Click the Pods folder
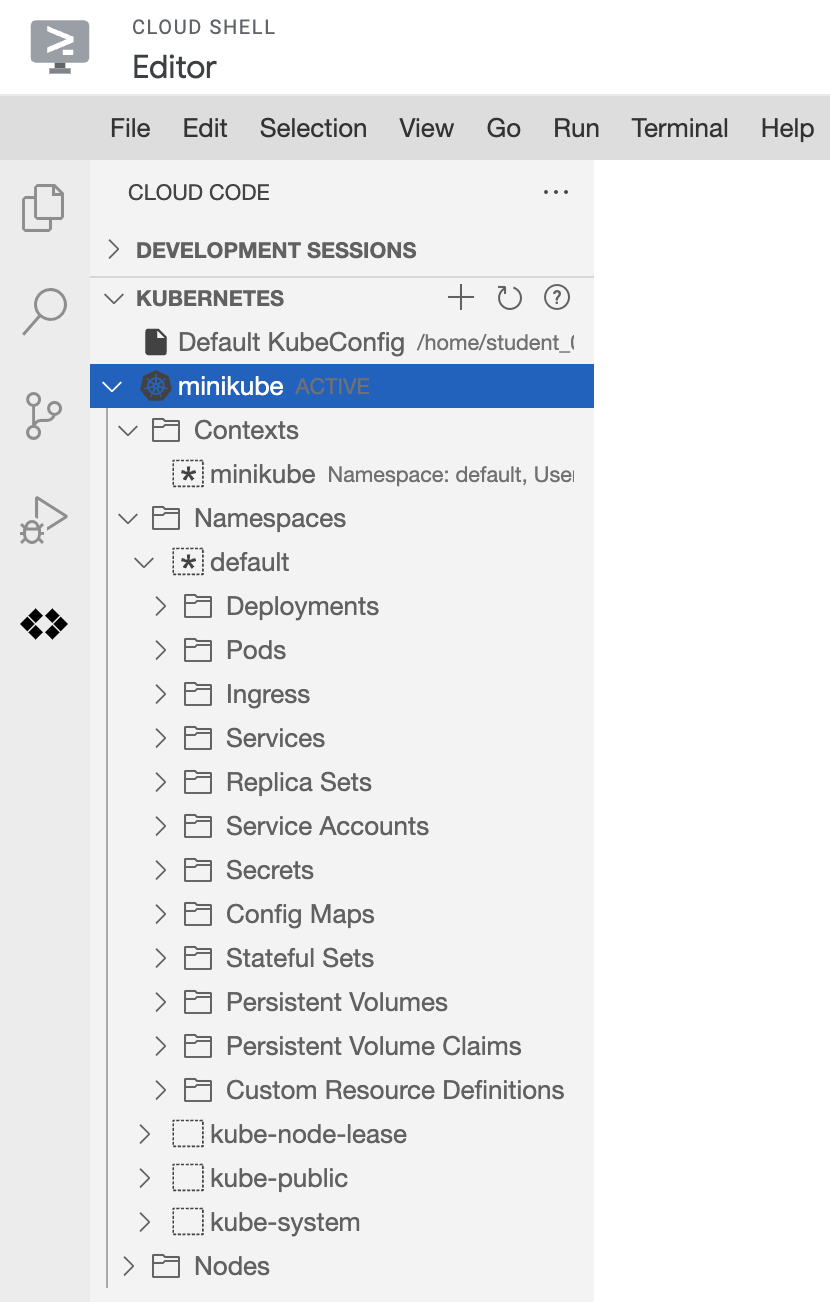 click(256, 650)
